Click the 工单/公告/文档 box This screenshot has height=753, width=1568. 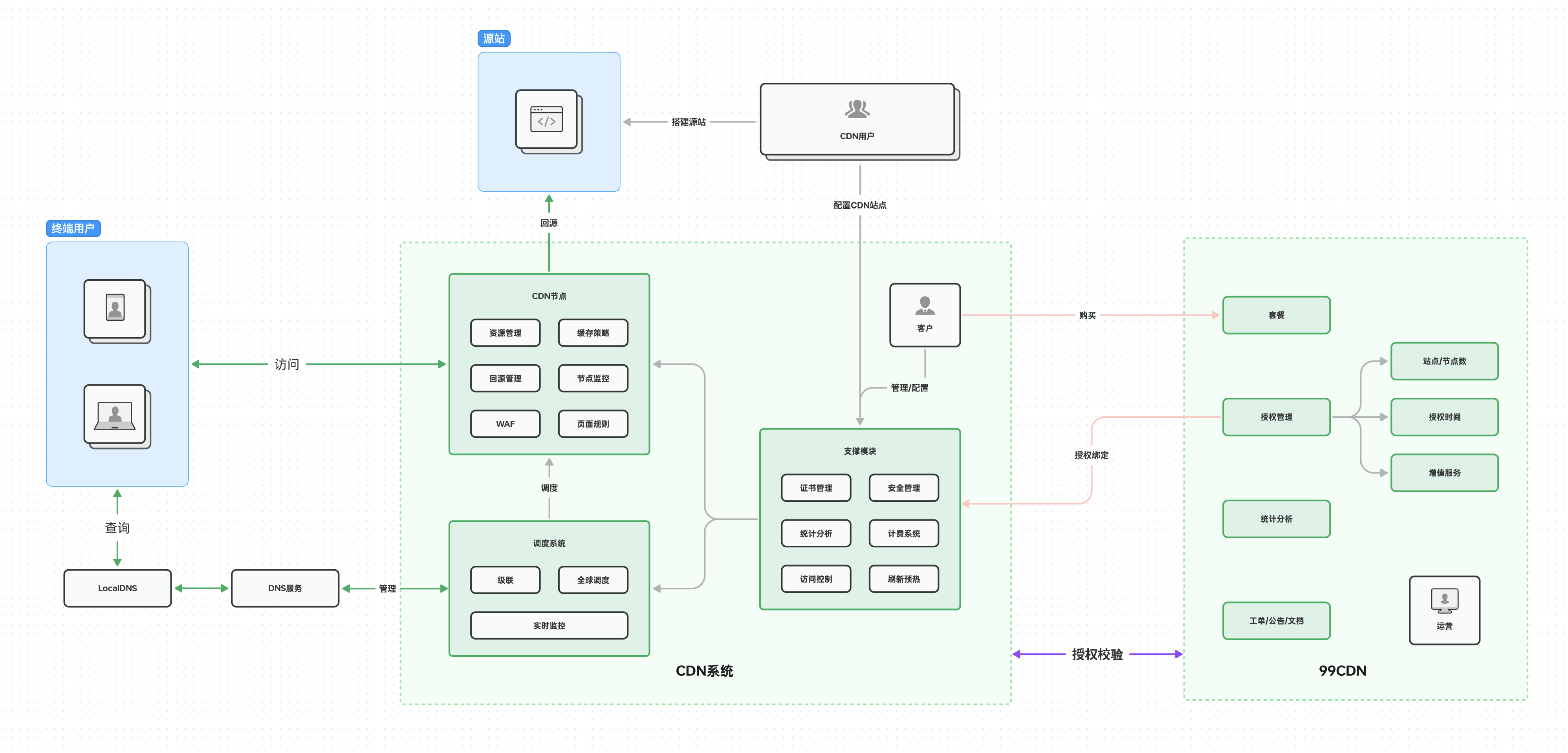tap(1276, 620)
